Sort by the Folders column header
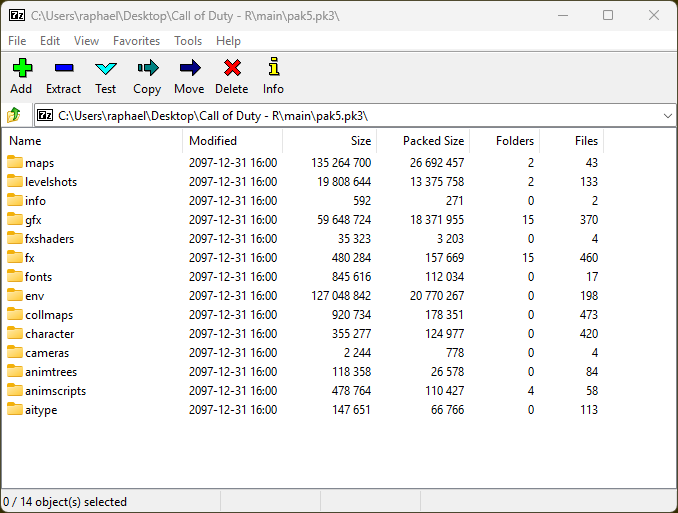This screenshot has height=513, width=678. 505,141
